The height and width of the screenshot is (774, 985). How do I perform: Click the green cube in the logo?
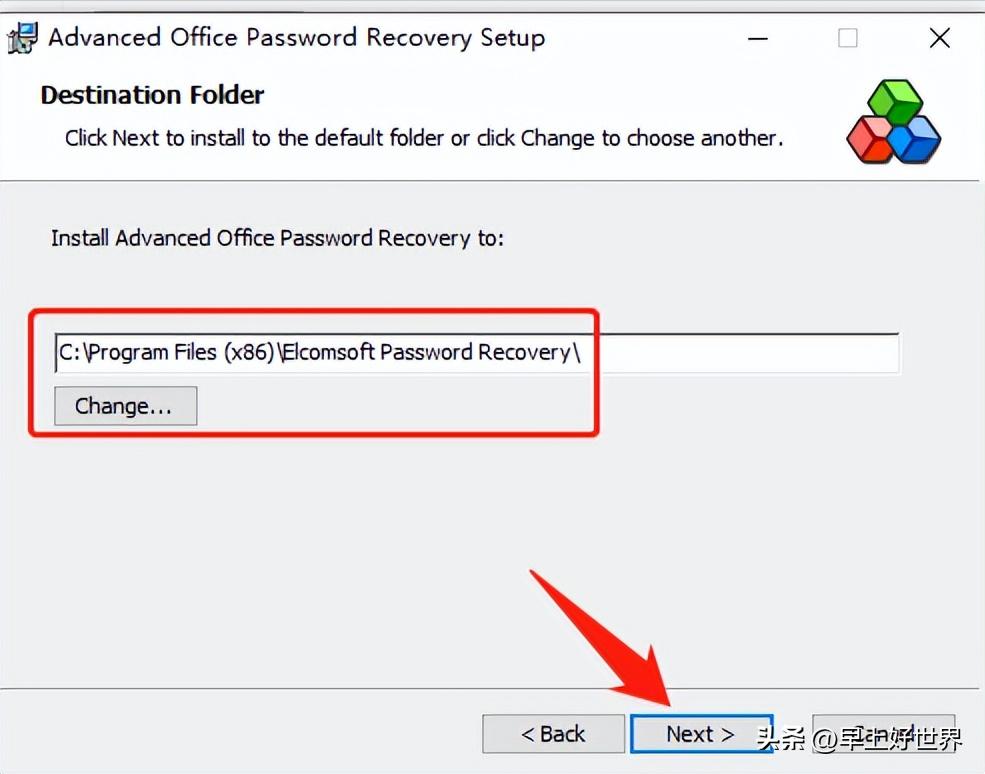[895, 101]
